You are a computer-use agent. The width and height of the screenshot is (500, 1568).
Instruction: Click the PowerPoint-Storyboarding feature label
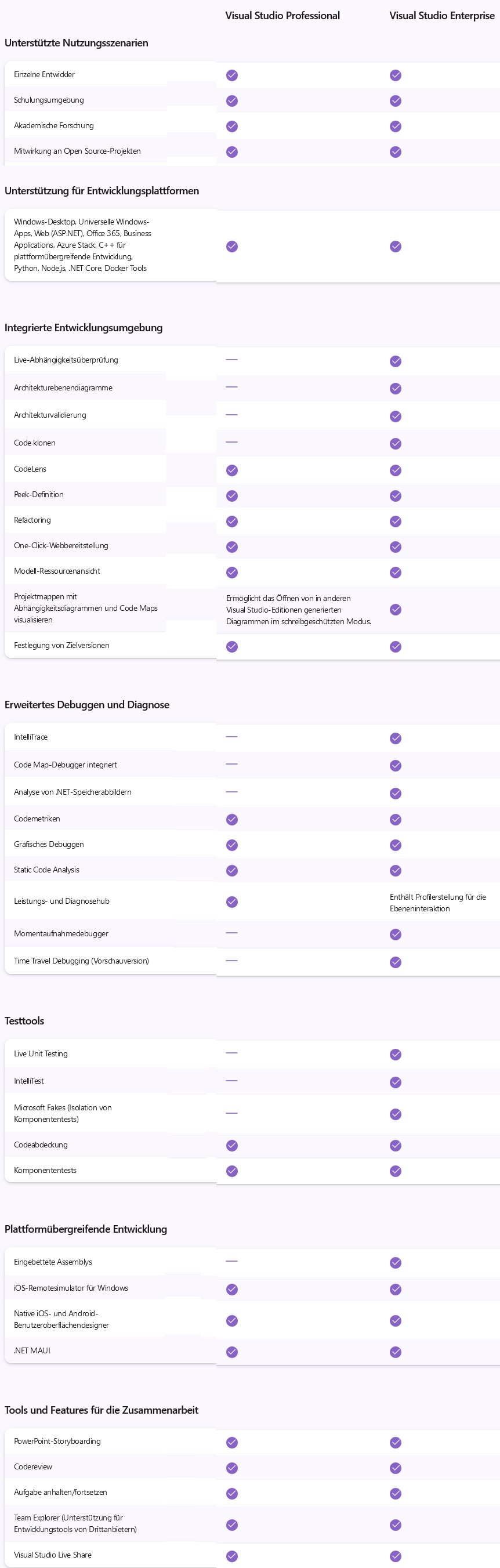click(x=57, y=1442)
